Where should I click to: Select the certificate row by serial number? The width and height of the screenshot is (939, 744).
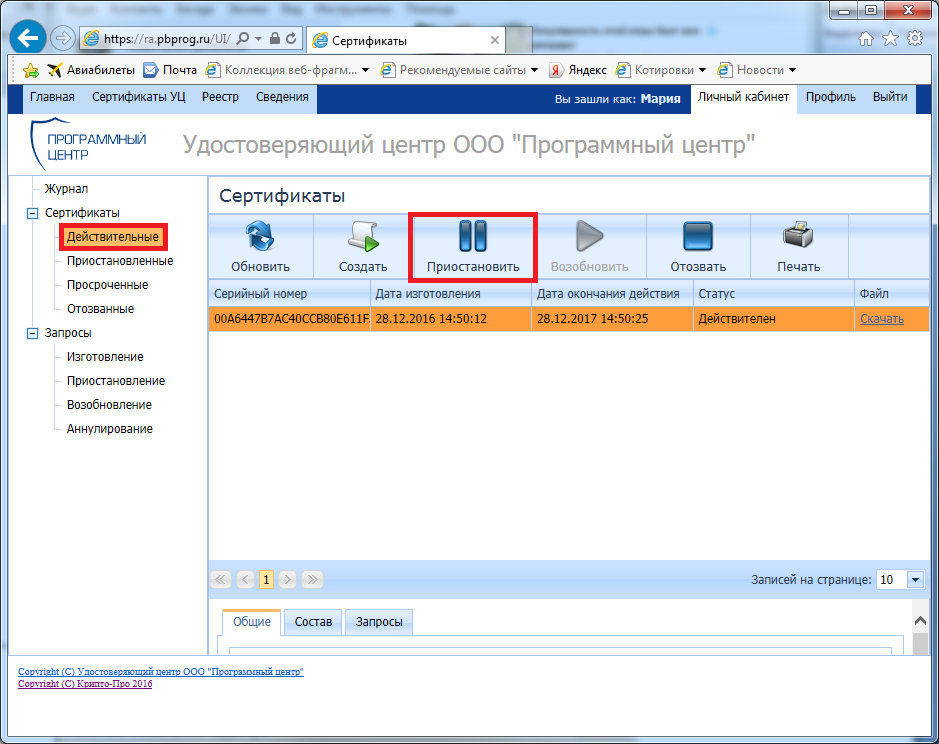point(290,319)
